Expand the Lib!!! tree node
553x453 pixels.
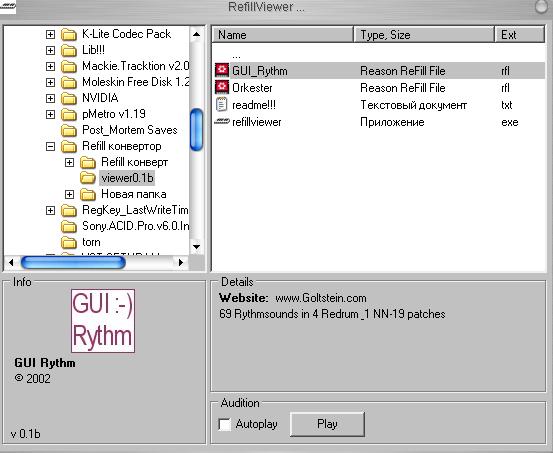50,50
